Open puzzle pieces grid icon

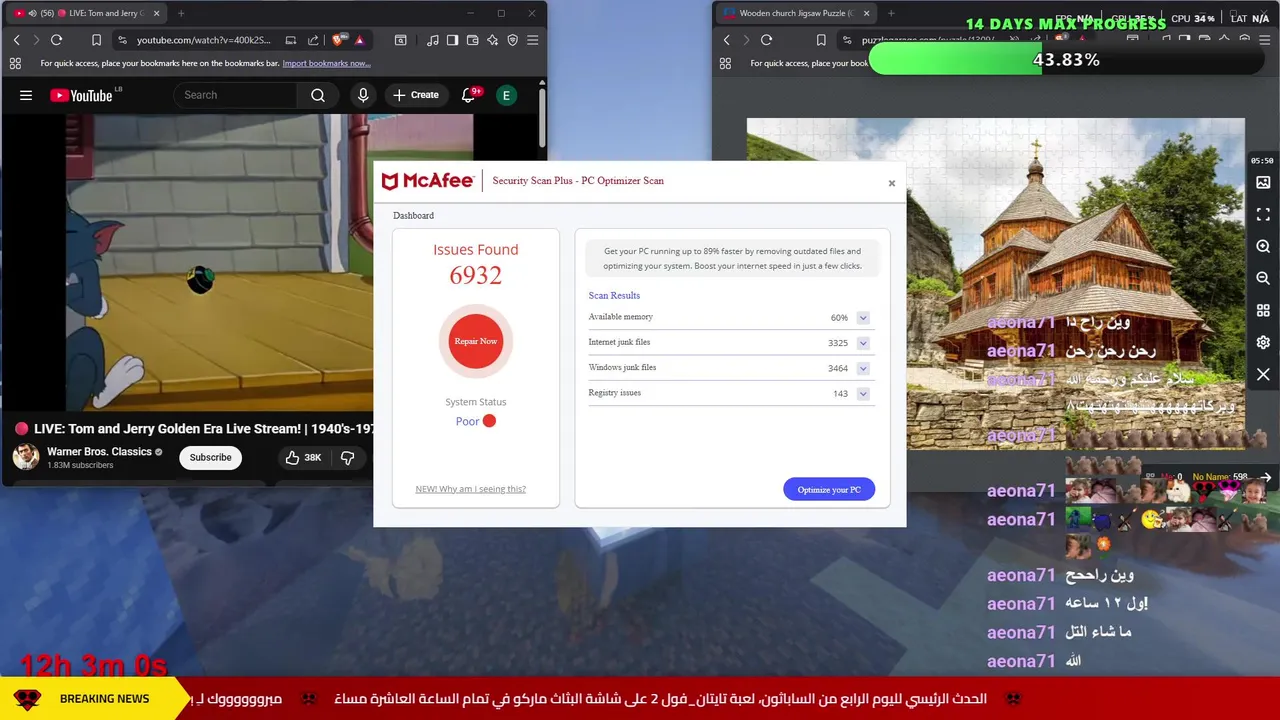(x=1263, y=311)
